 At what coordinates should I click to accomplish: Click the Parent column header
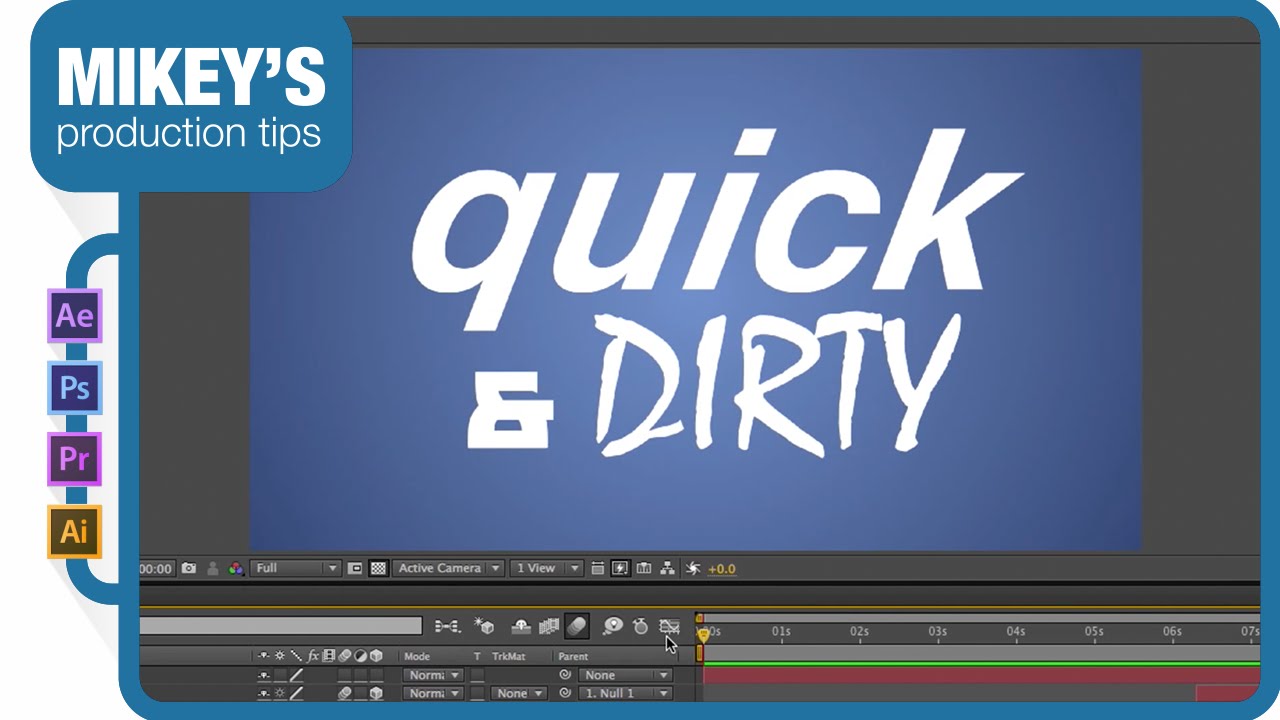[573, 657]
